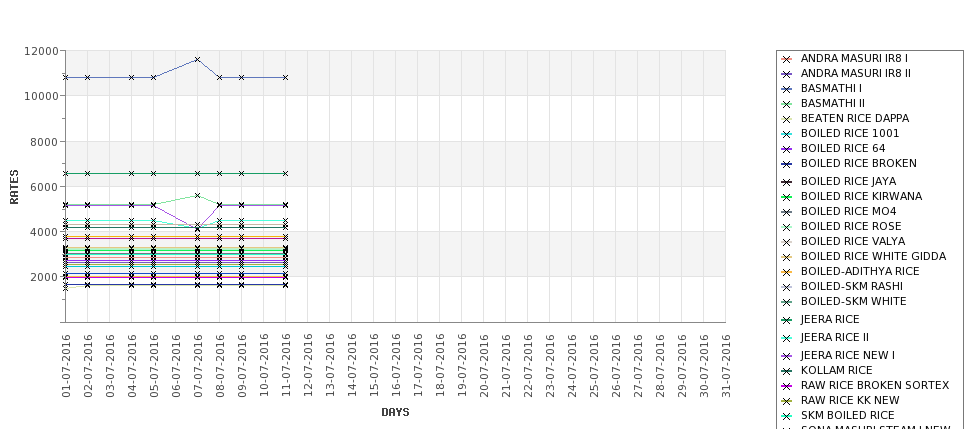Select the RAW RICE KK NEW legend label
The image size is (975, 429).
[850, 400]
